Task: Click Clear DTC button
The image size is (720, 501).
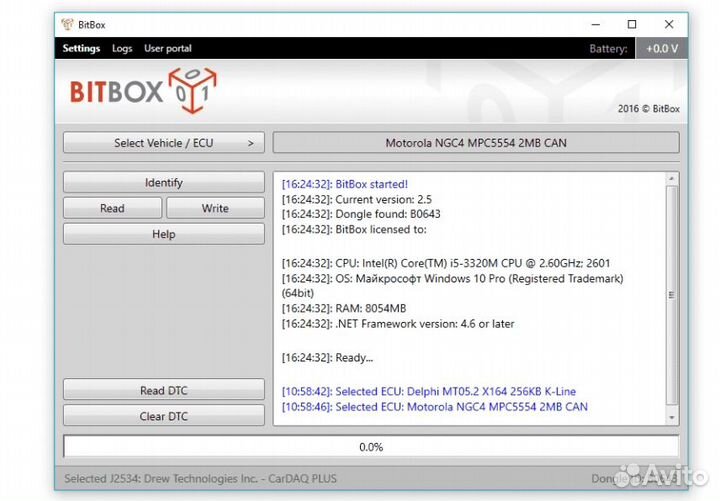Action: pyautogui.click(x=164, y=416)
